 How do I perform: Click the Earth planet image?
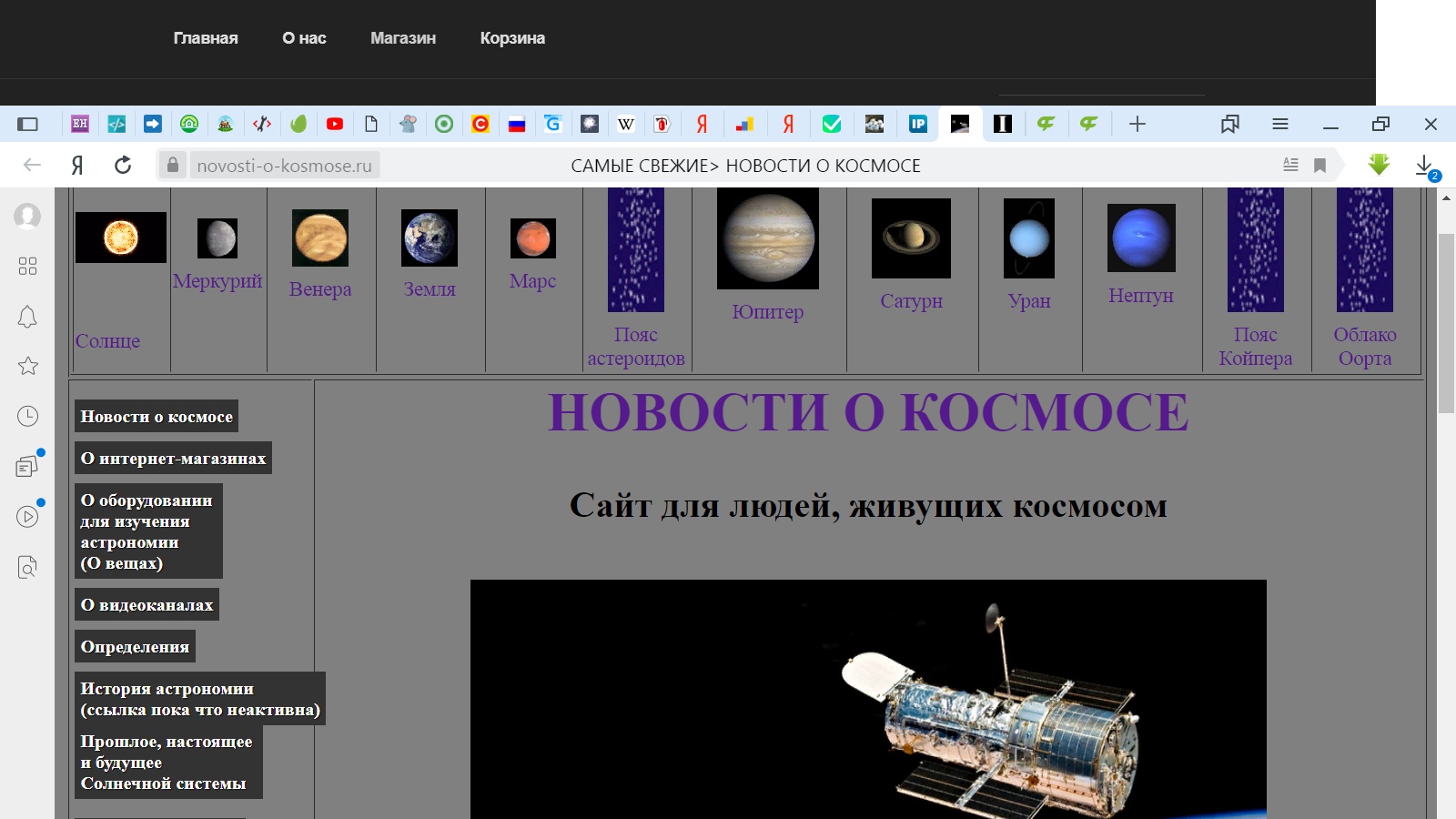430,238
